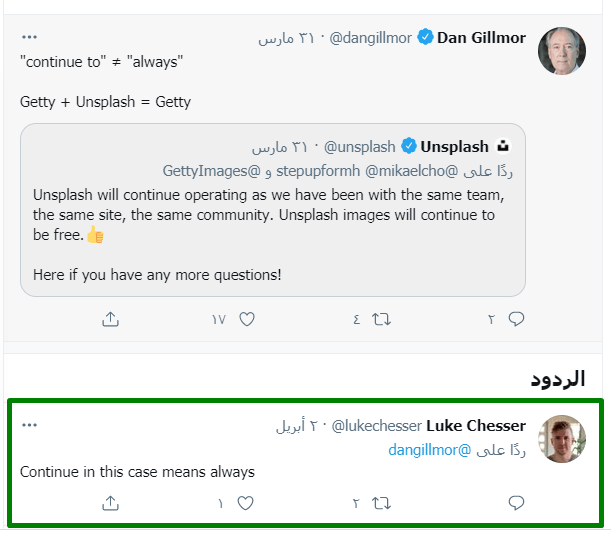
Task: Click the Unsplash logo icon in quote
Action: pos(503,146)
